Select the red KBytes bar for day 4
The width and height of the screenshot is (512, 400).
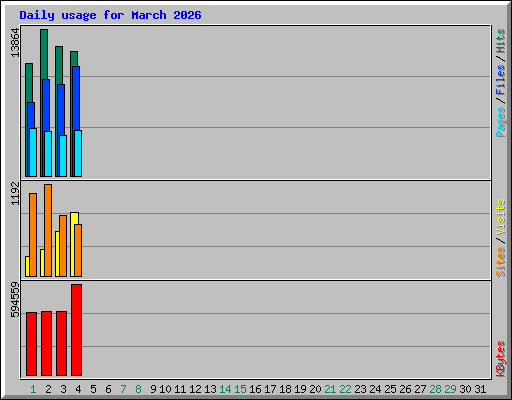pos(76,330)
